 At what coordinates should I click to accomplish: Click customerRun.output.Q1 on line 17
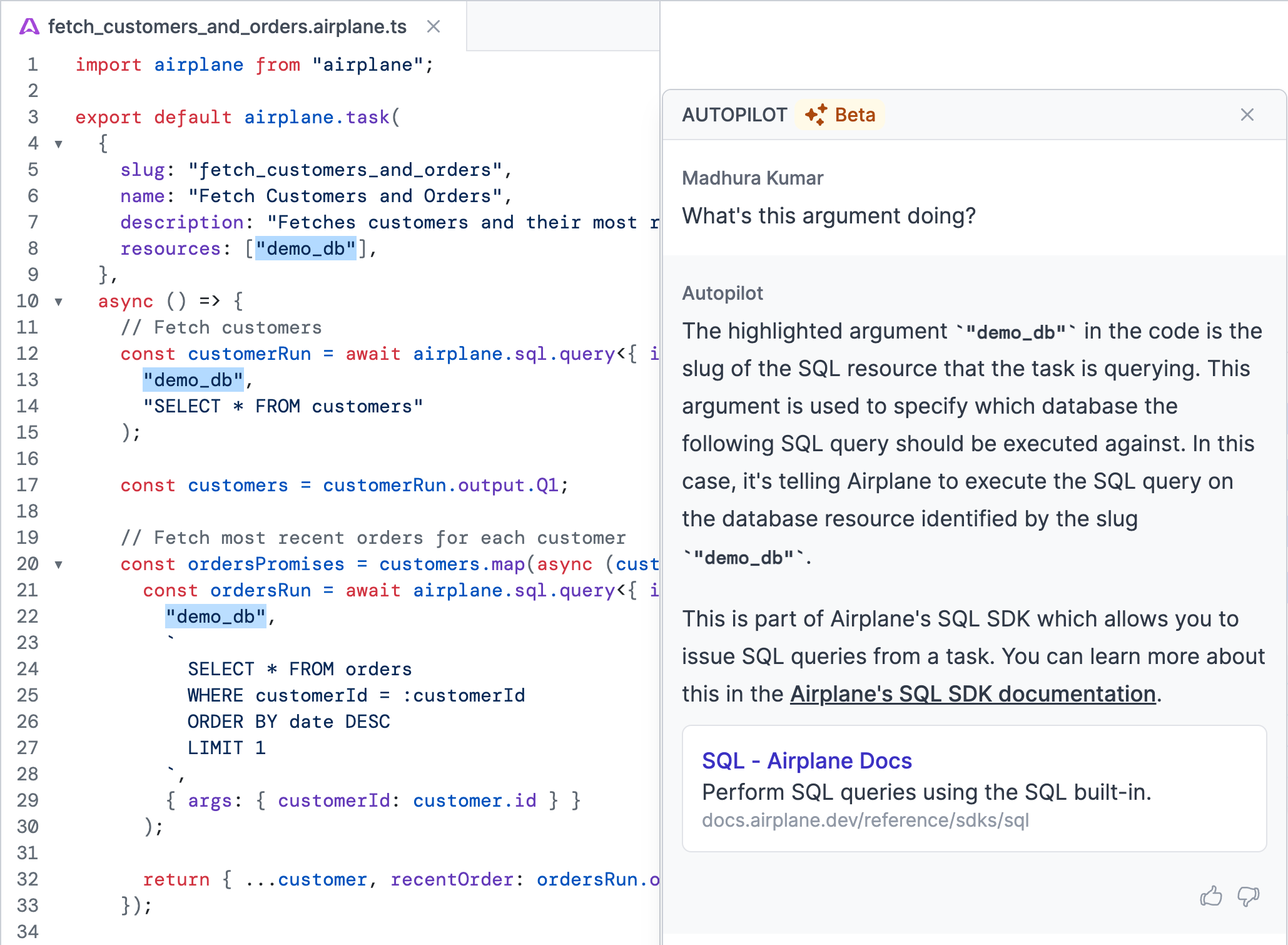(440, 485)
